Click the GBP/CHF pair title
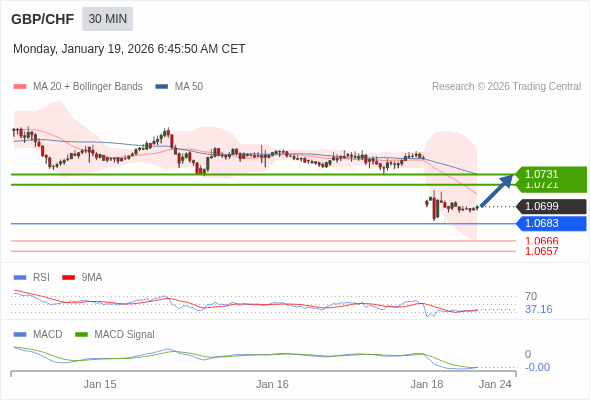Screen dimensions: 590x400 click(x=43, y=19)
